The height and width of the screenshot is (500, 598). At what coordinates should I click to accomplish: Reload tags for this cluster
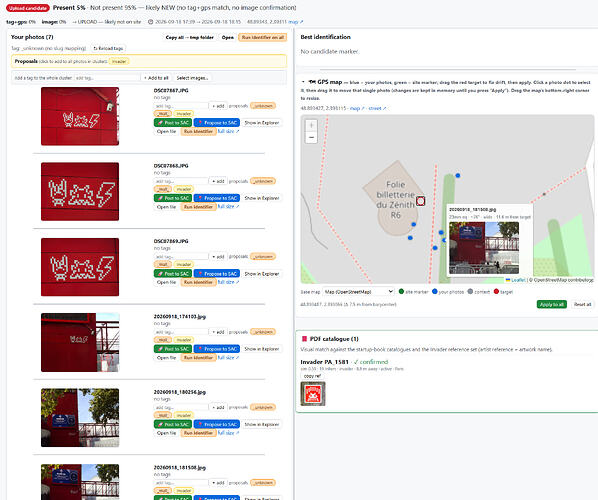tap(108, 48)
